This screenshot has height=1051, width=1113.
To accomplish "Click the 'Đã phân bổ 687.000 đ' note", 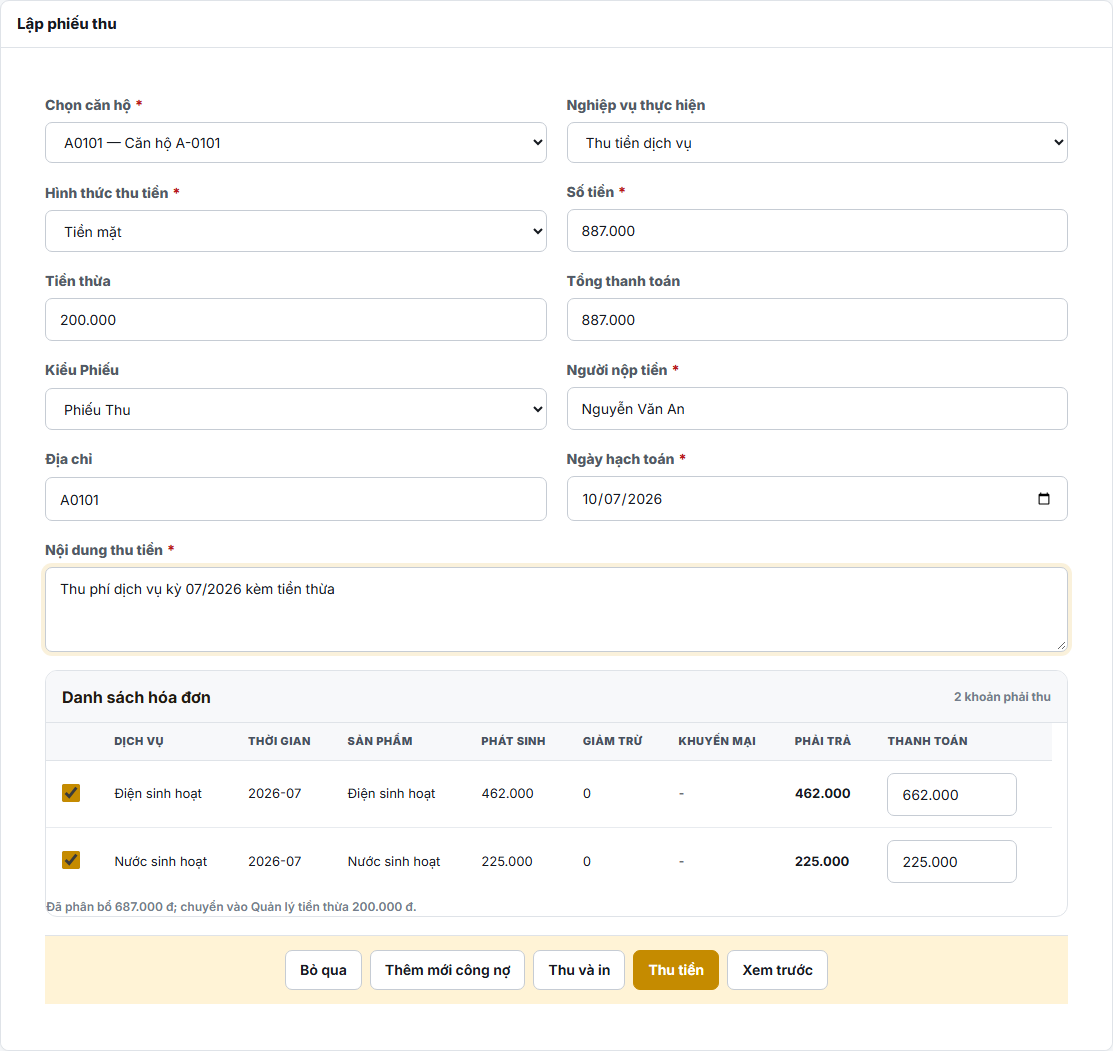I will click(231, 907).
